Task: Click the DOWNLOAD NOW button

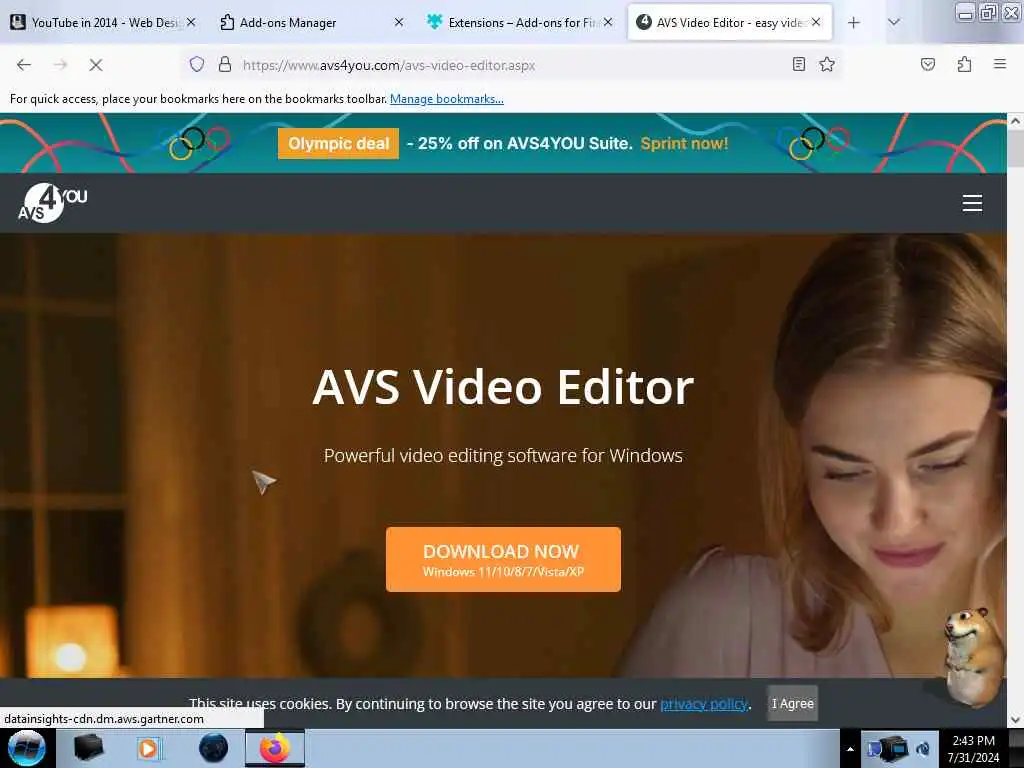Action: click(x=503, y=560)
